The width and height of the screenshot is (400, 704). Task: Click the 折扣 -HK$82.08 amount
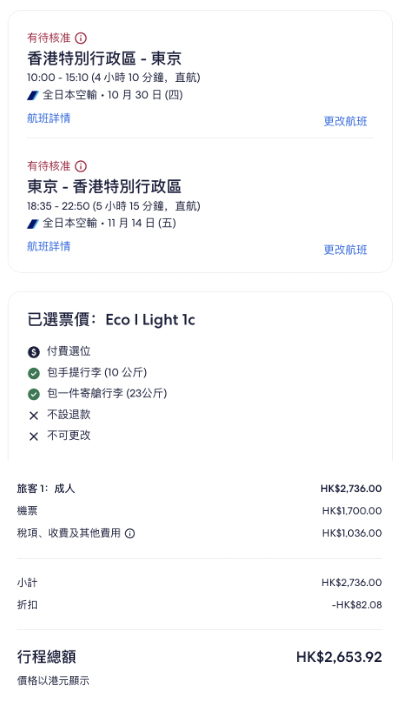(356, 605)
